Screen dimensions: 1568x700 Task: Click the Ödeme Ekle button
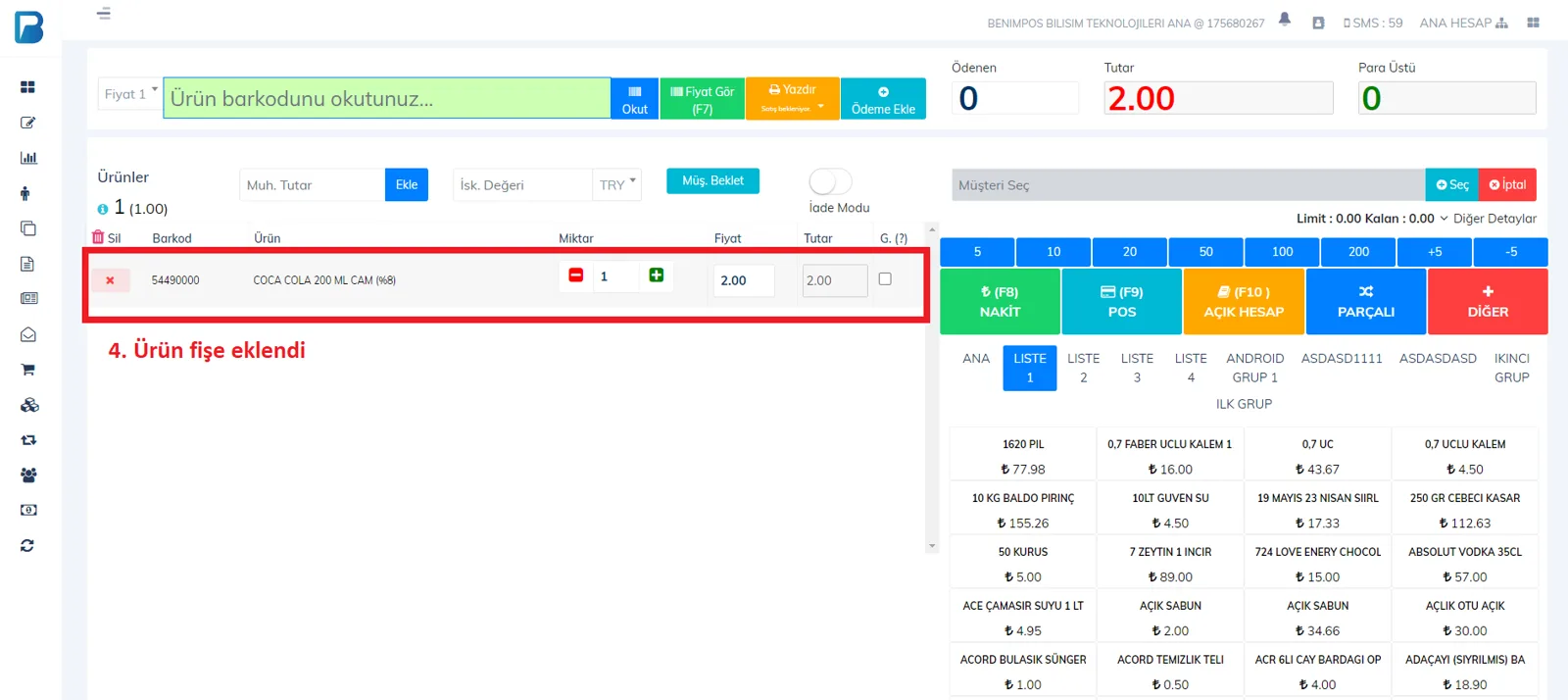pos(883,98)
